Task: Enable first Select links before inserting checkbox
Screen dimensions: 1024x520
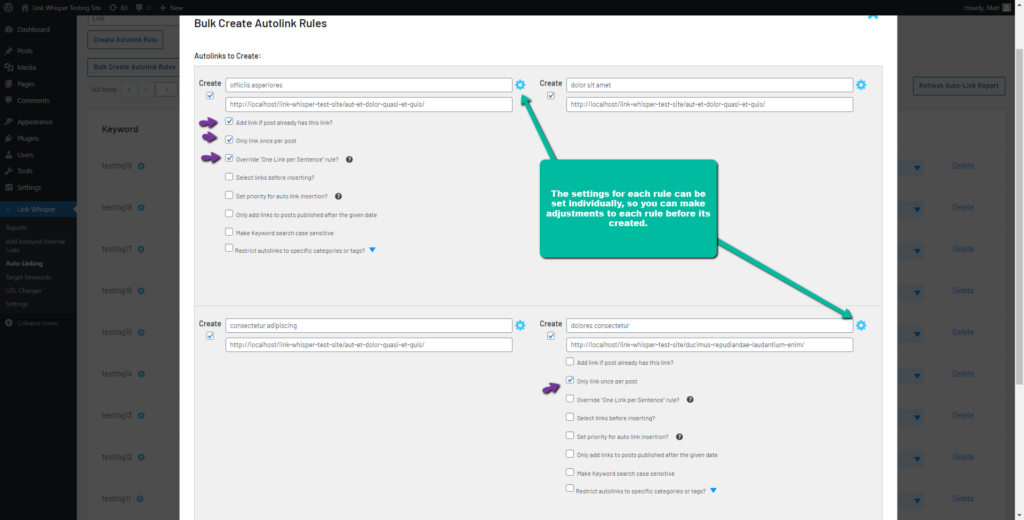Action: pos(229,176)
